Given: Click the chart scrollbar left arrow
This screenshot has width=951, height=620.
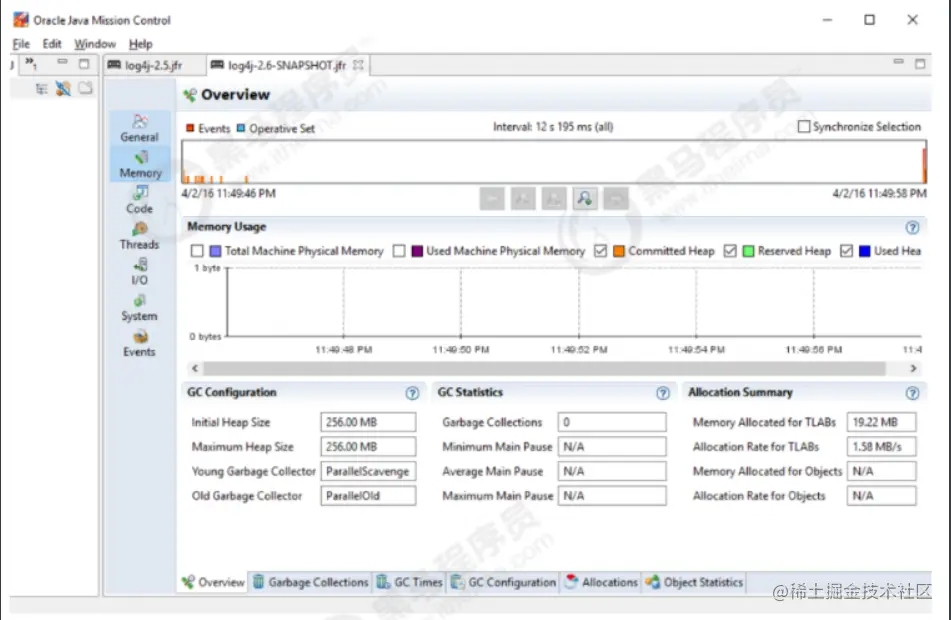Looking at the screenshot, I should point(195,368).
